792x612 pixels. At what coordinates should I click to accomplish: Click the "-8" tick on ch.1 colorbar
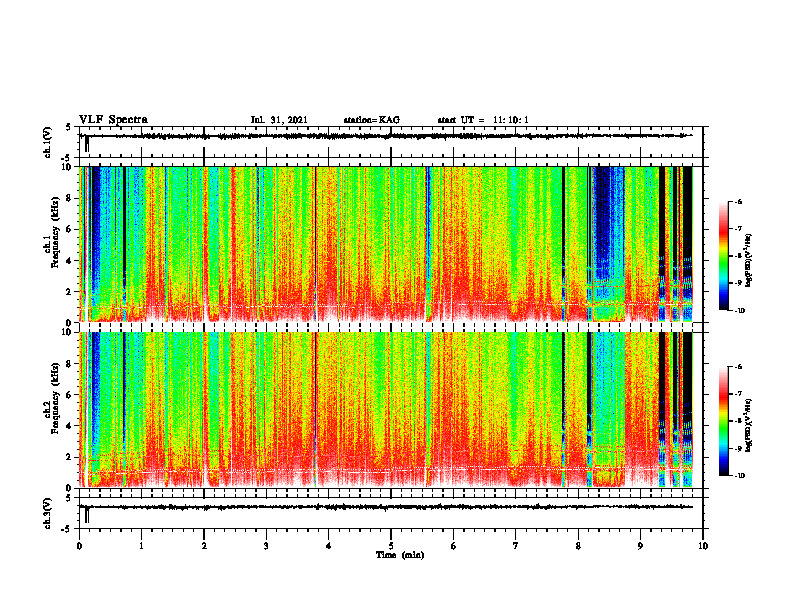738,256
